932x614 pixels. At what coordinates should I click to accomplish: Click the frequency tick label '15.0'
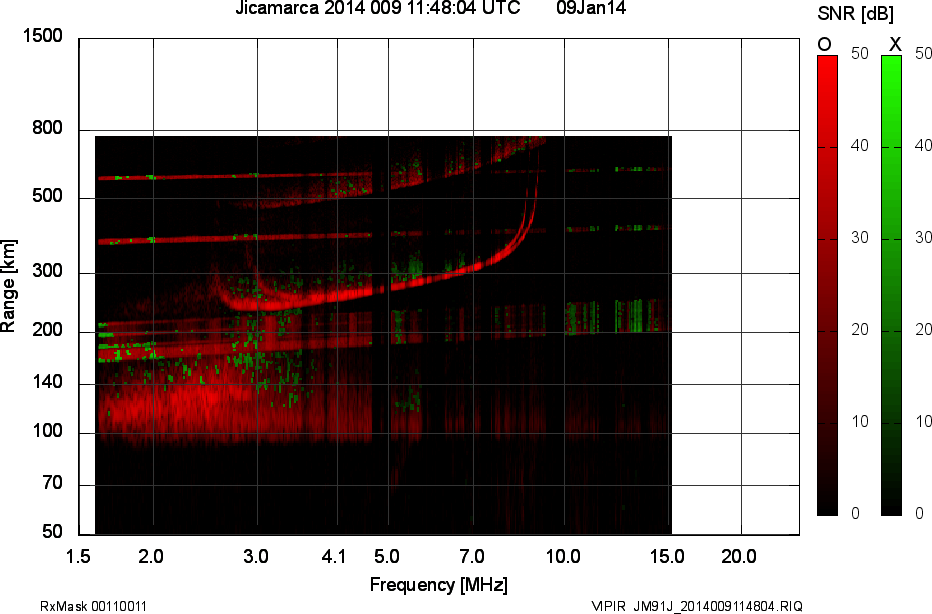667,557
